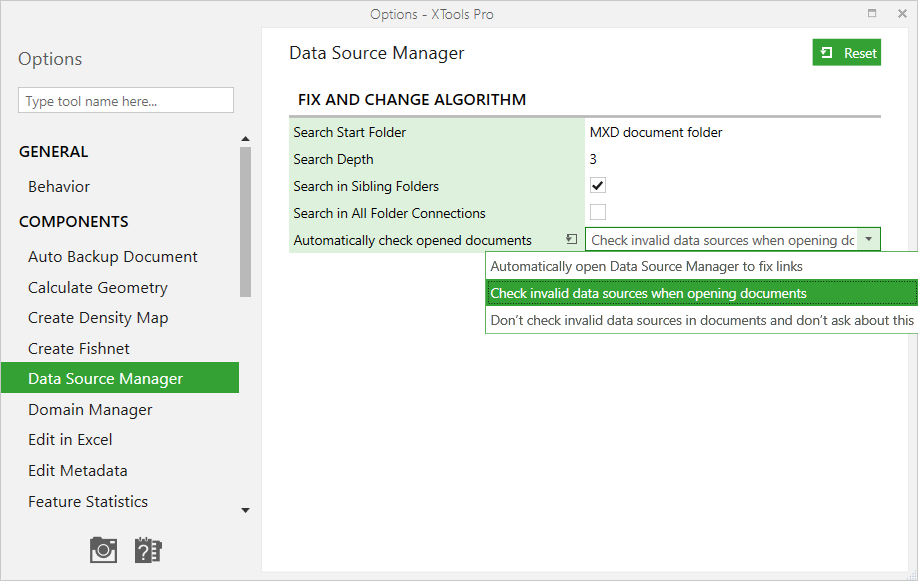This screenshot has height=581, width=918.
Task: Click the Search Depth value 3
Action: click(x=593, y=159)
